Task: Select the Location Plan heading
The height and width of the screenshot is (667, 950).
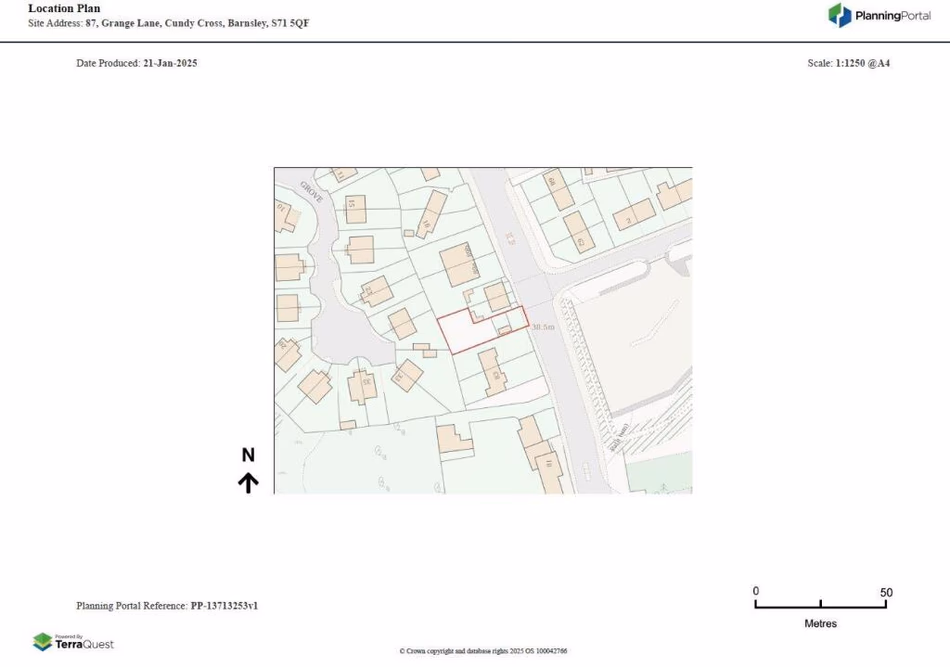Action: coord(64,8)
